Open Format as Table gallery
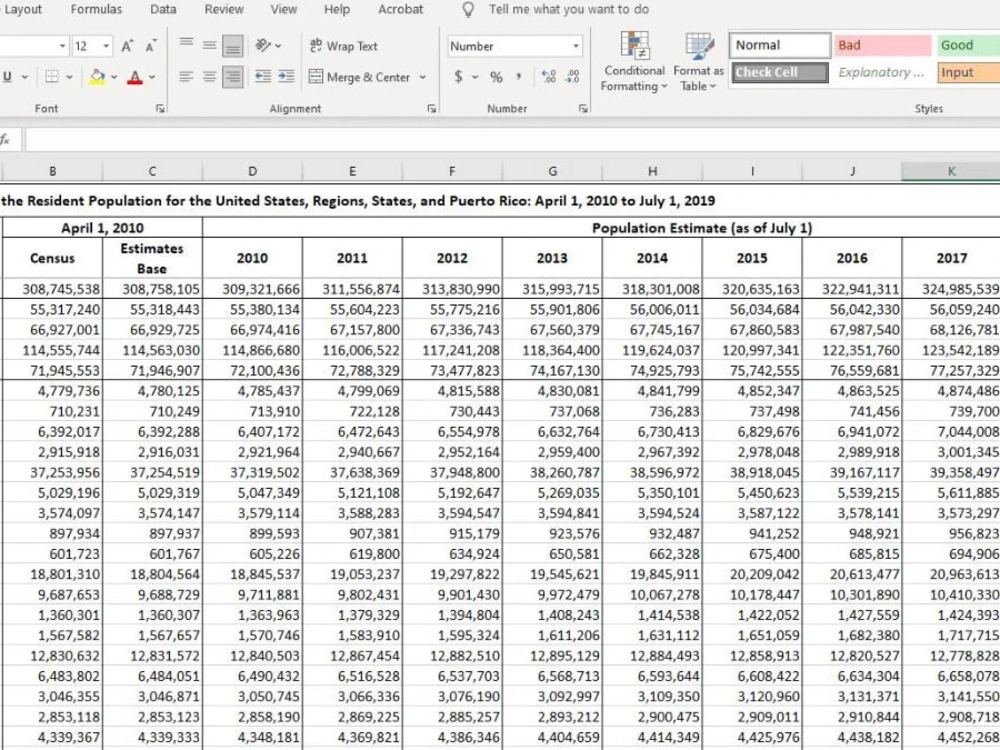The width and height of the screenshot is (1000, 750). pyautogui.click(x=698, y=61)
